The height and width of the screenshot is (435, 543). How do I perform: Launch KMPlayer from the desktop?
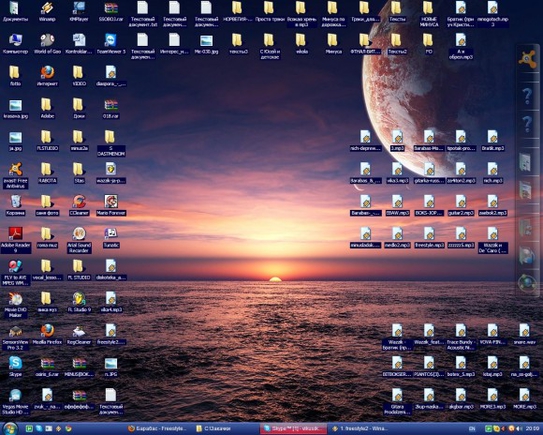[x=79, y=12]
